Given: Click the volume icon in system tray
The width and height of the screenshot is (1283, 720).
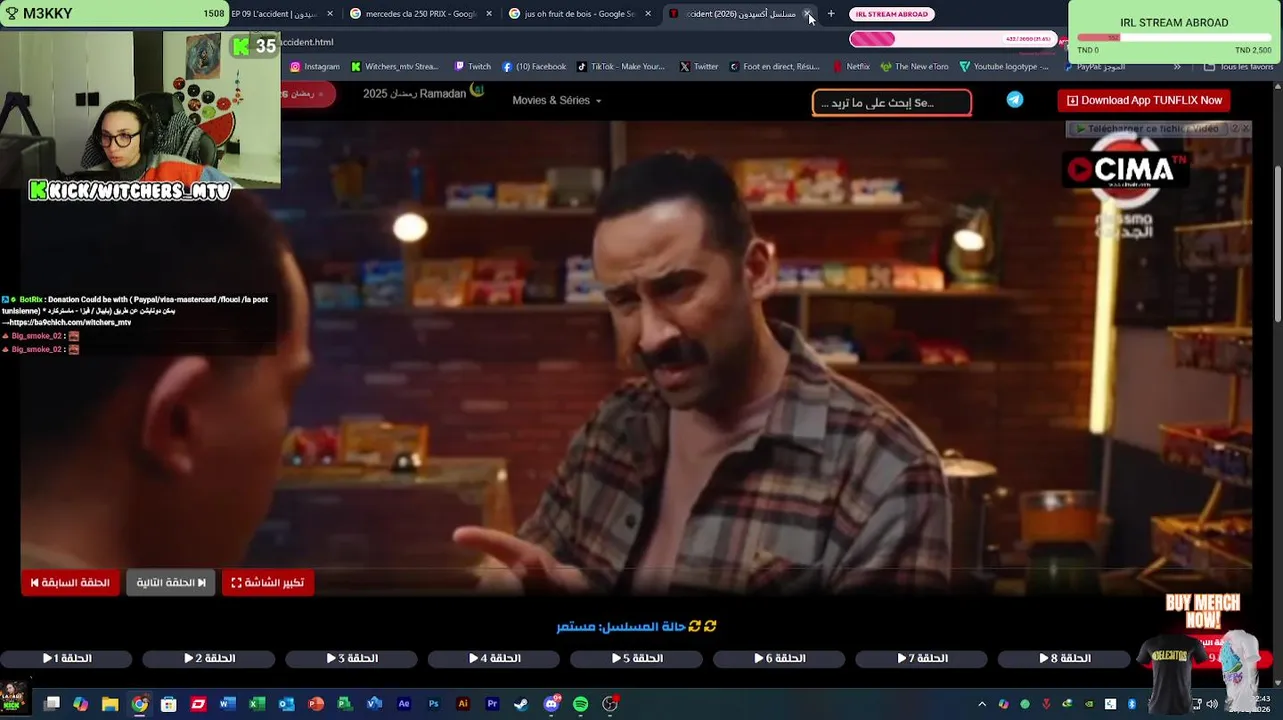Looking at the screenshot, I should (1212, 704).
